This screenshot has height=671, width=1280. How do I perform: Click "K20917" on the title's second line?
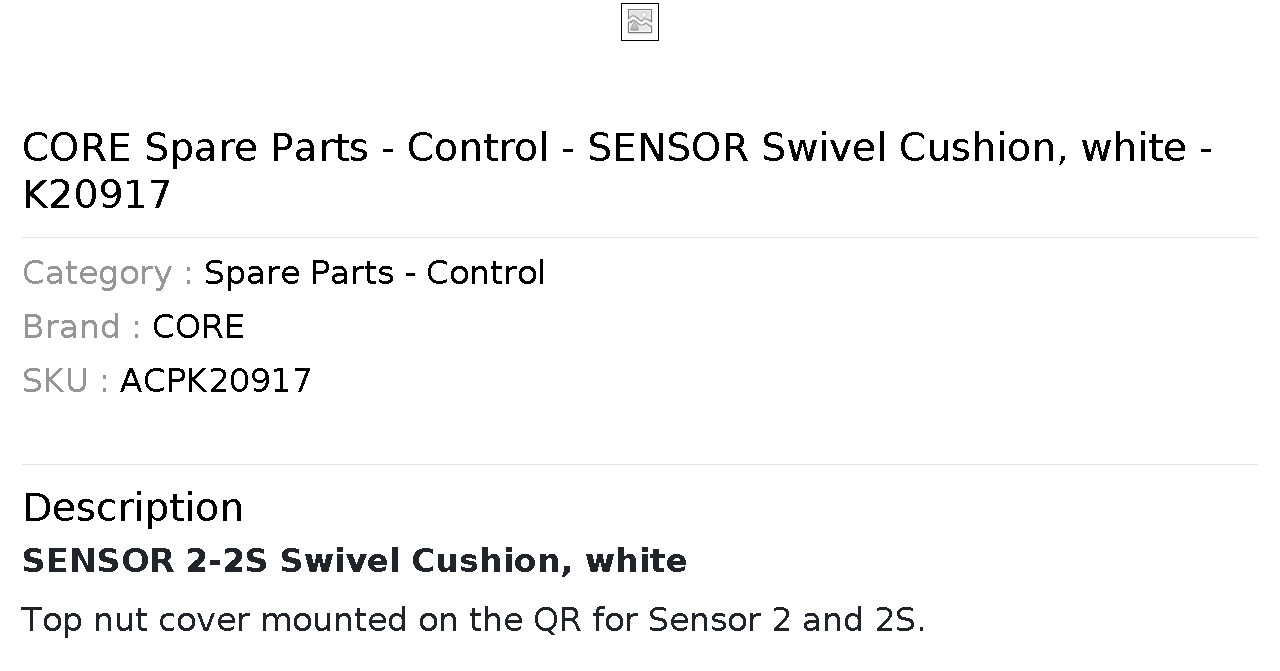pyautogui.click(x=97, y=195)
